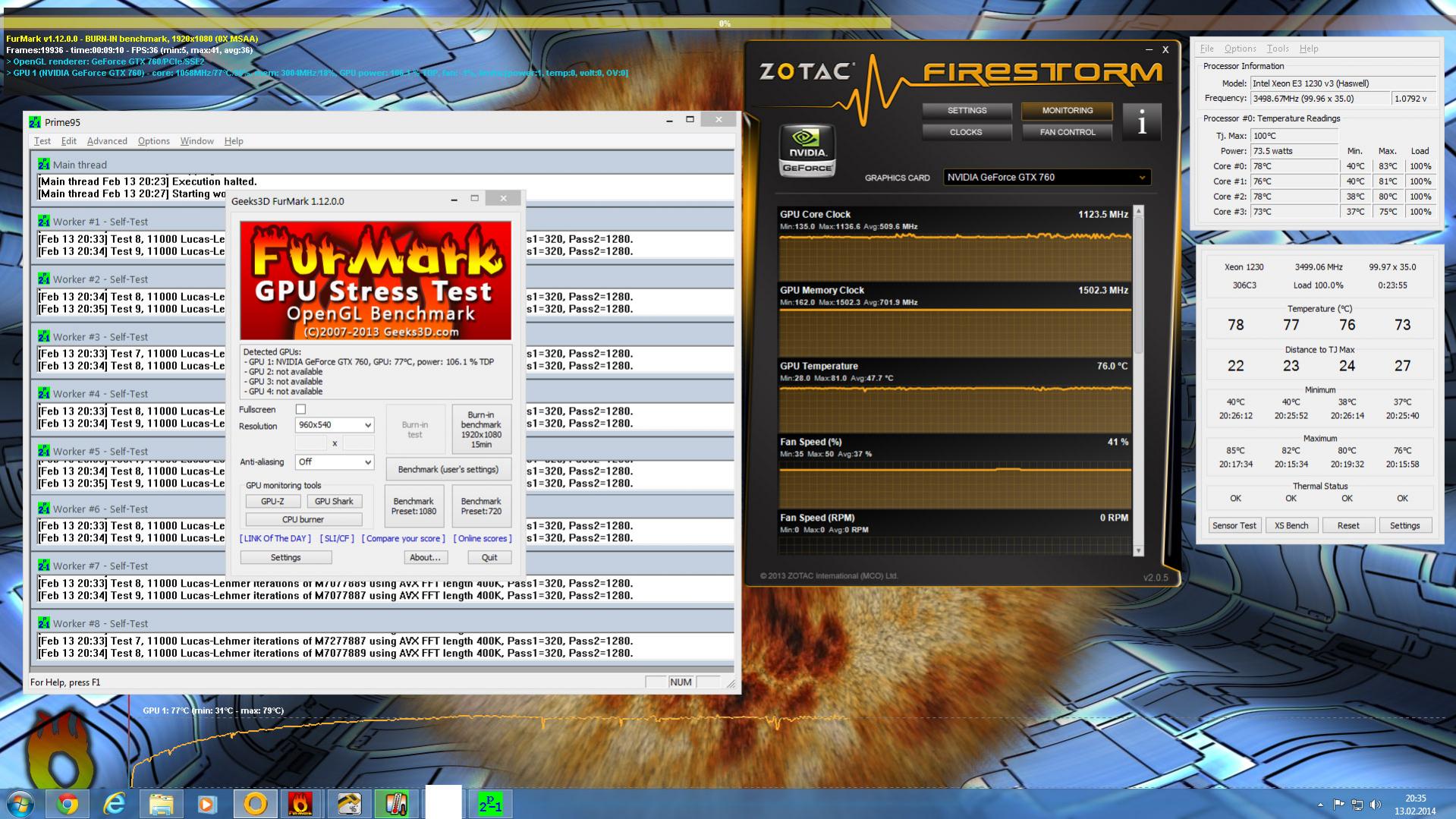Click the thermometer taskbar icon
1456x819 pixels.
395,804
